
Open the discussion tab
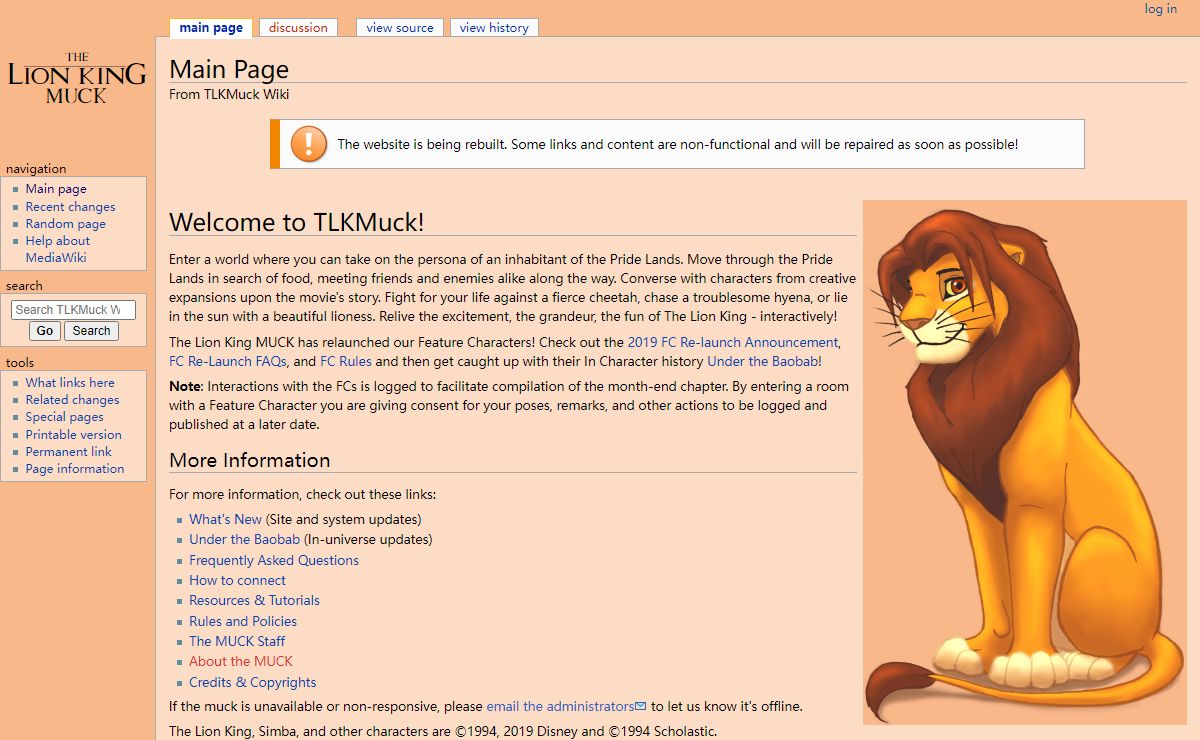click(x=298, y=28)
